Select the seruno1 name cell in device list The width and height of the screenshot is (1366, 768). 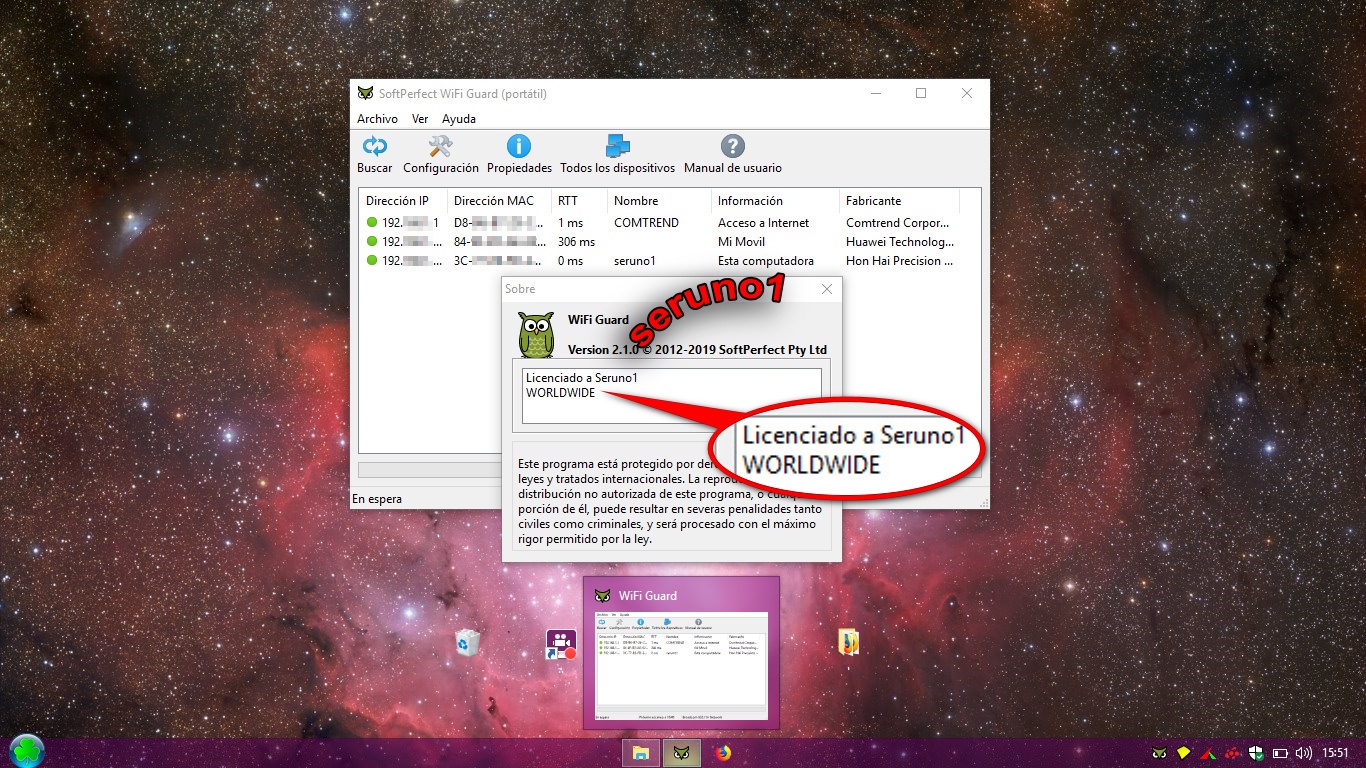click(x=635, y=261)
